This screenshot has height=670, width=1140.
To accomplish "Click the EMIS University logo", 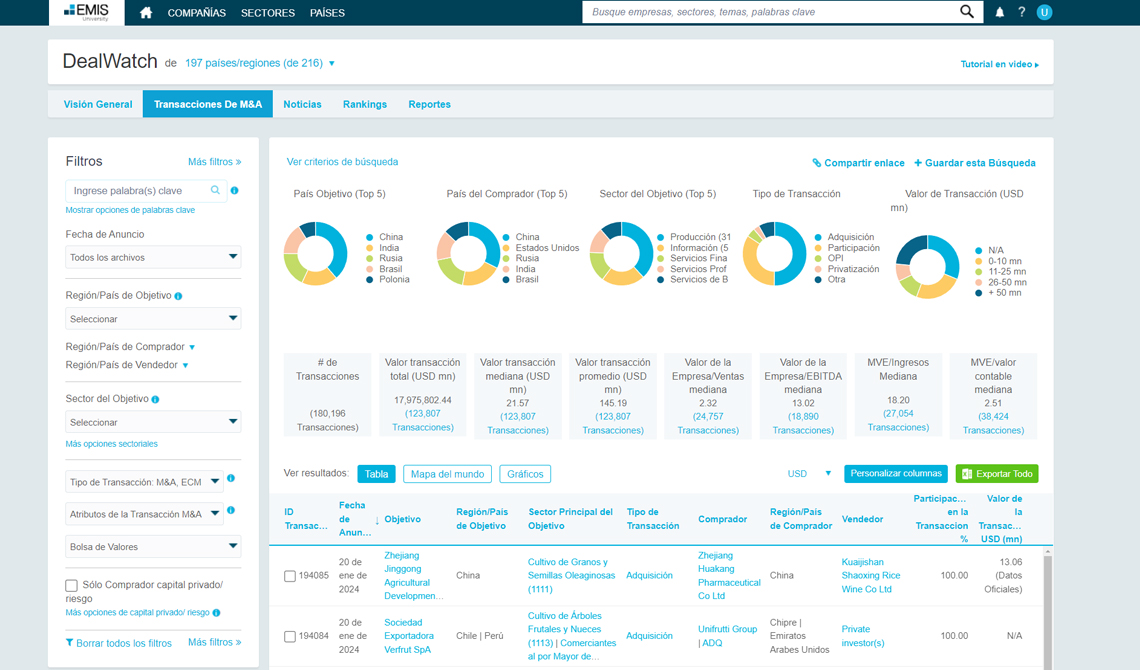I will pyautogui.click(x=87, y=12).
